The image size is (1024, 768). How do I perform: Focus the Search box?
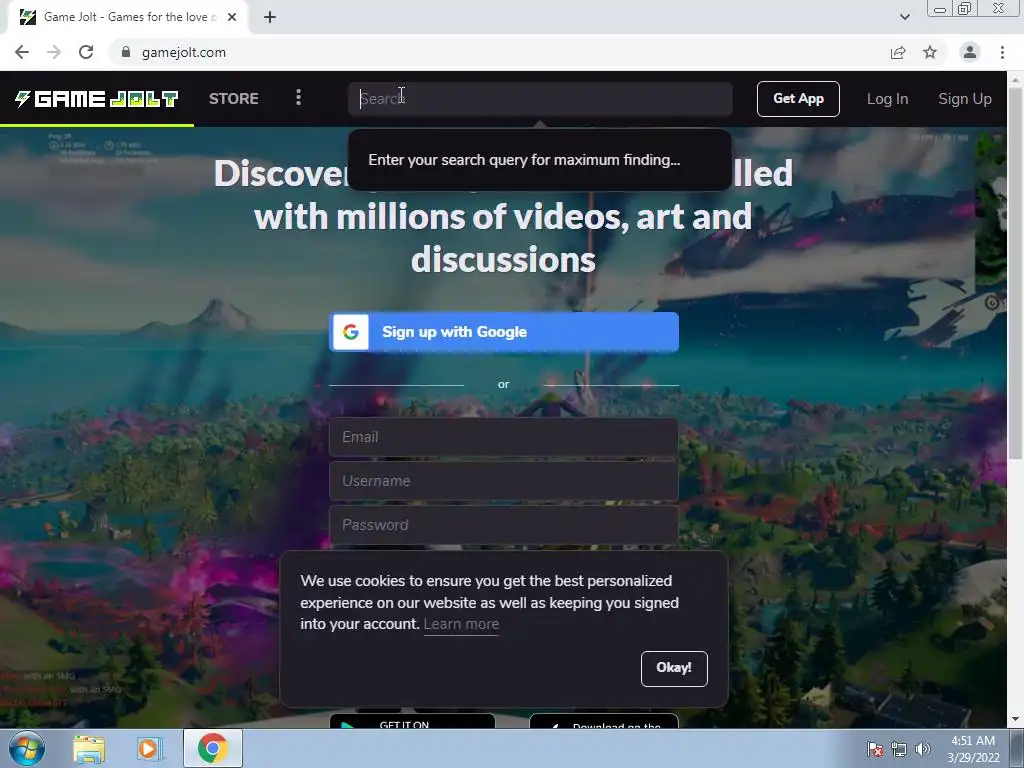click(540, 99)
